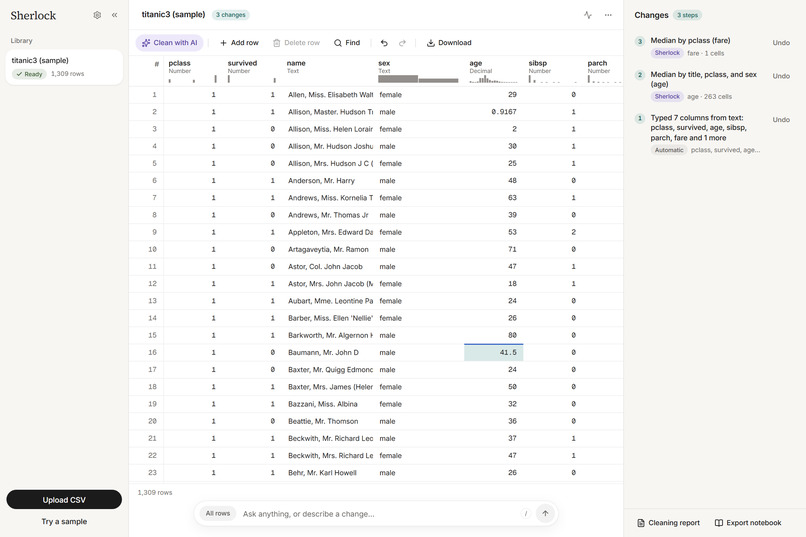
Task: Click the parch column header
Action: (604, 70)
